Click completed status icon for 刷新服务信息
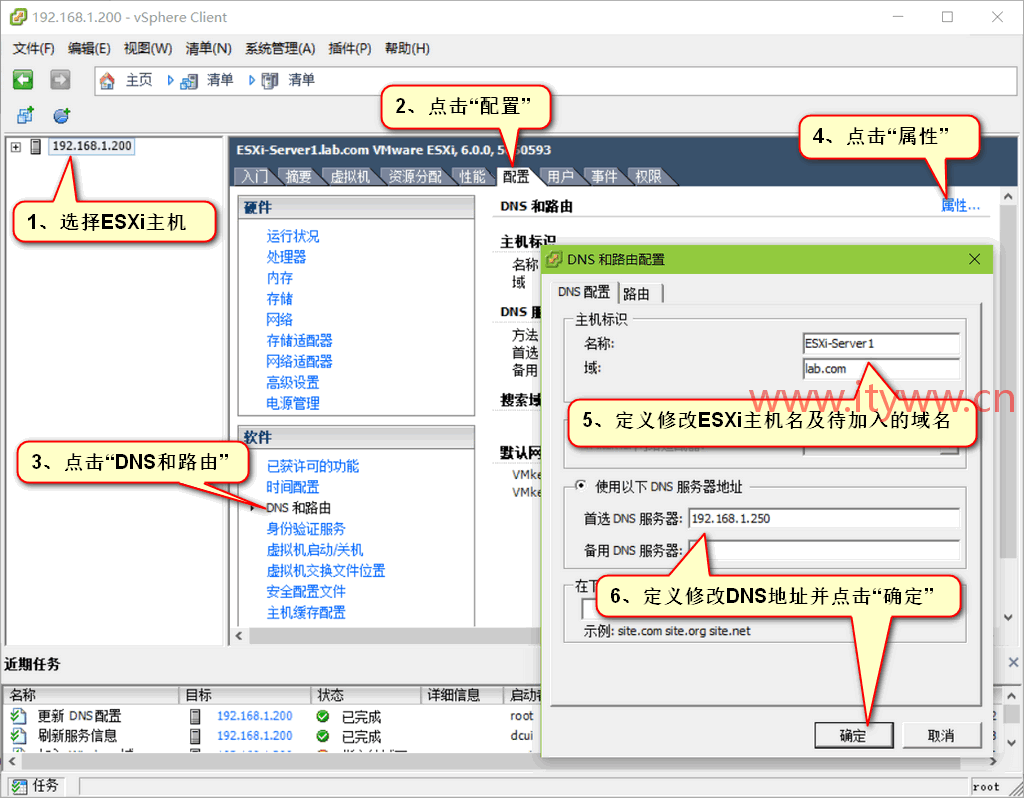 coord(323,736)
